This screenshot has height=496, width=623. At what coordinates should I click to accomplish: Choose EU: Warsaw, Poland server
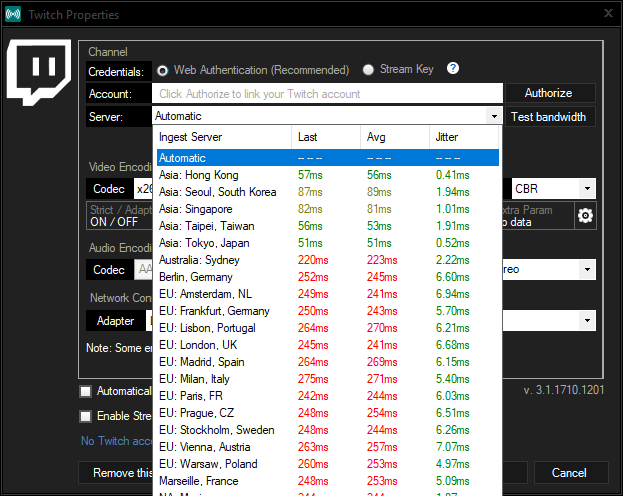[x=328, y=464]
